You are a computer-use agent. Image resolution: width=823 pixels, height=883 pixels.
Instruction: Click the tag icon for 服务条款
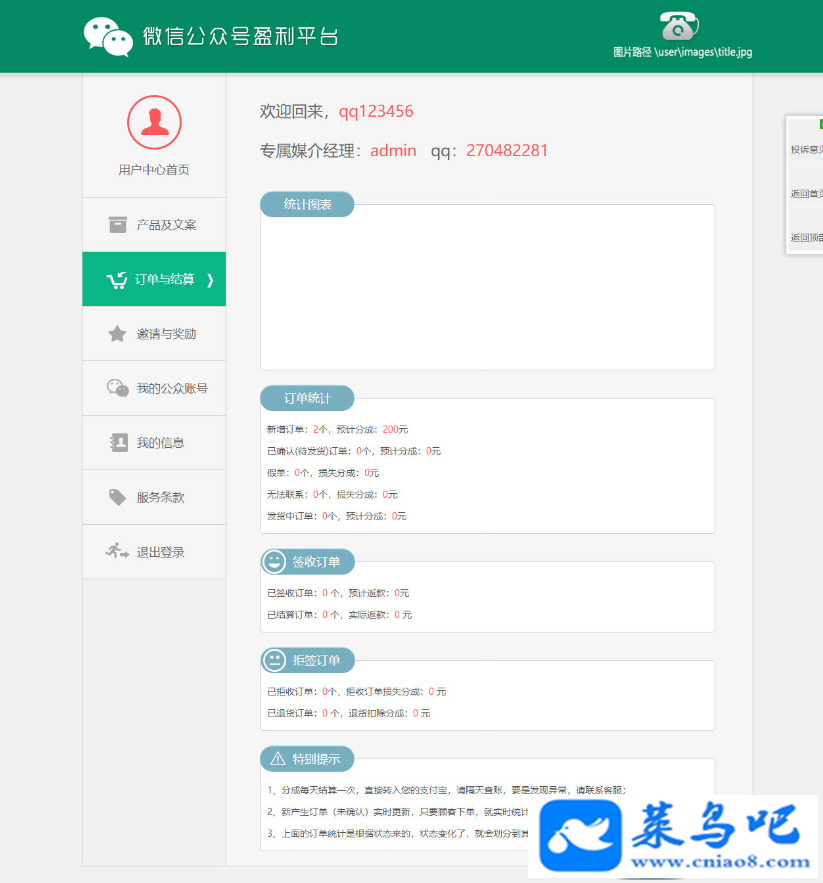point(117,497)
